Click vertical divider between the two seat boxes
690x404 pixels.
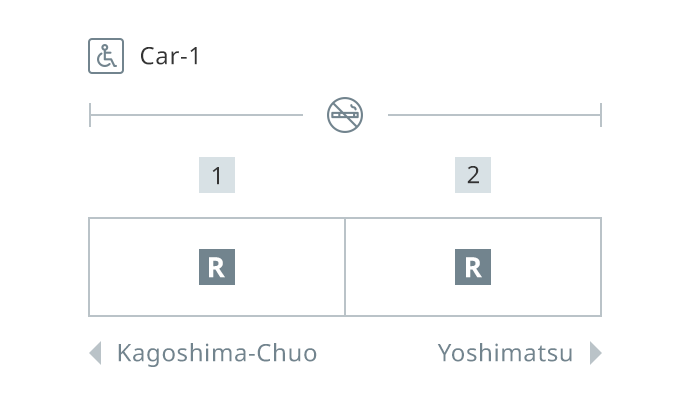[x=345, y=267]
